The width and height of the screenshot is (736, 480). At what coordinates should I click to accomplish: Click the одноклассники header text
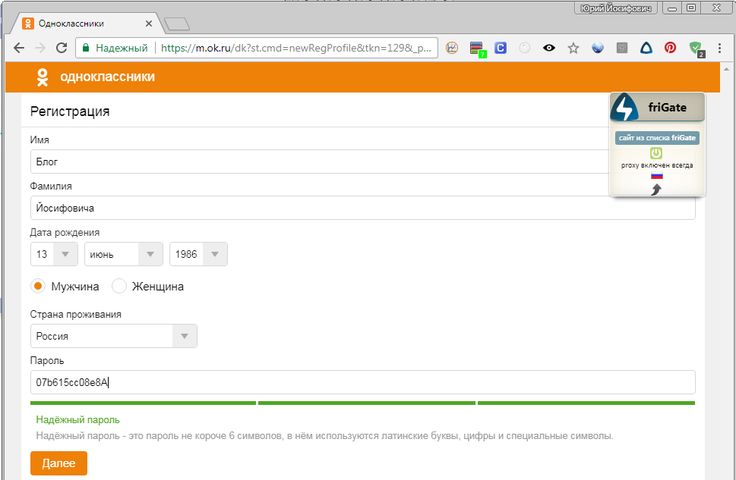pos(107,77)
